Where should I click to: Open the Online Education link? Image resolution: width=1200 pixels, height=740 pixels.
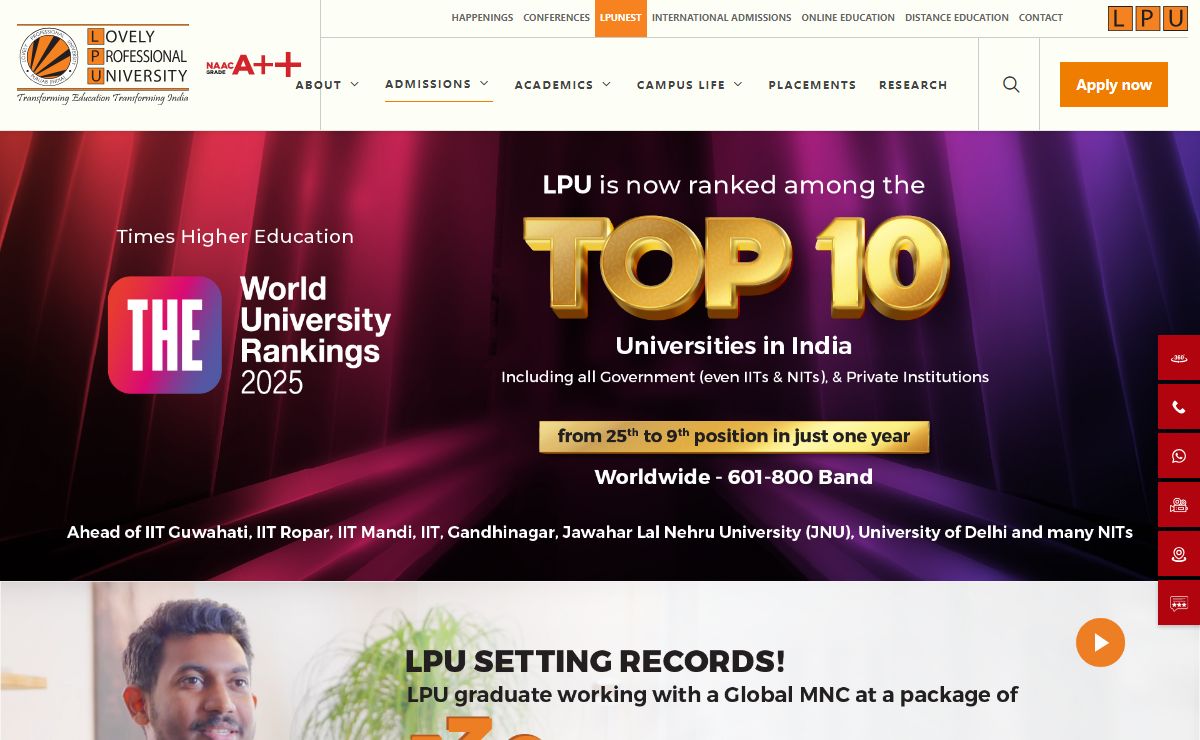click(848, 18)
